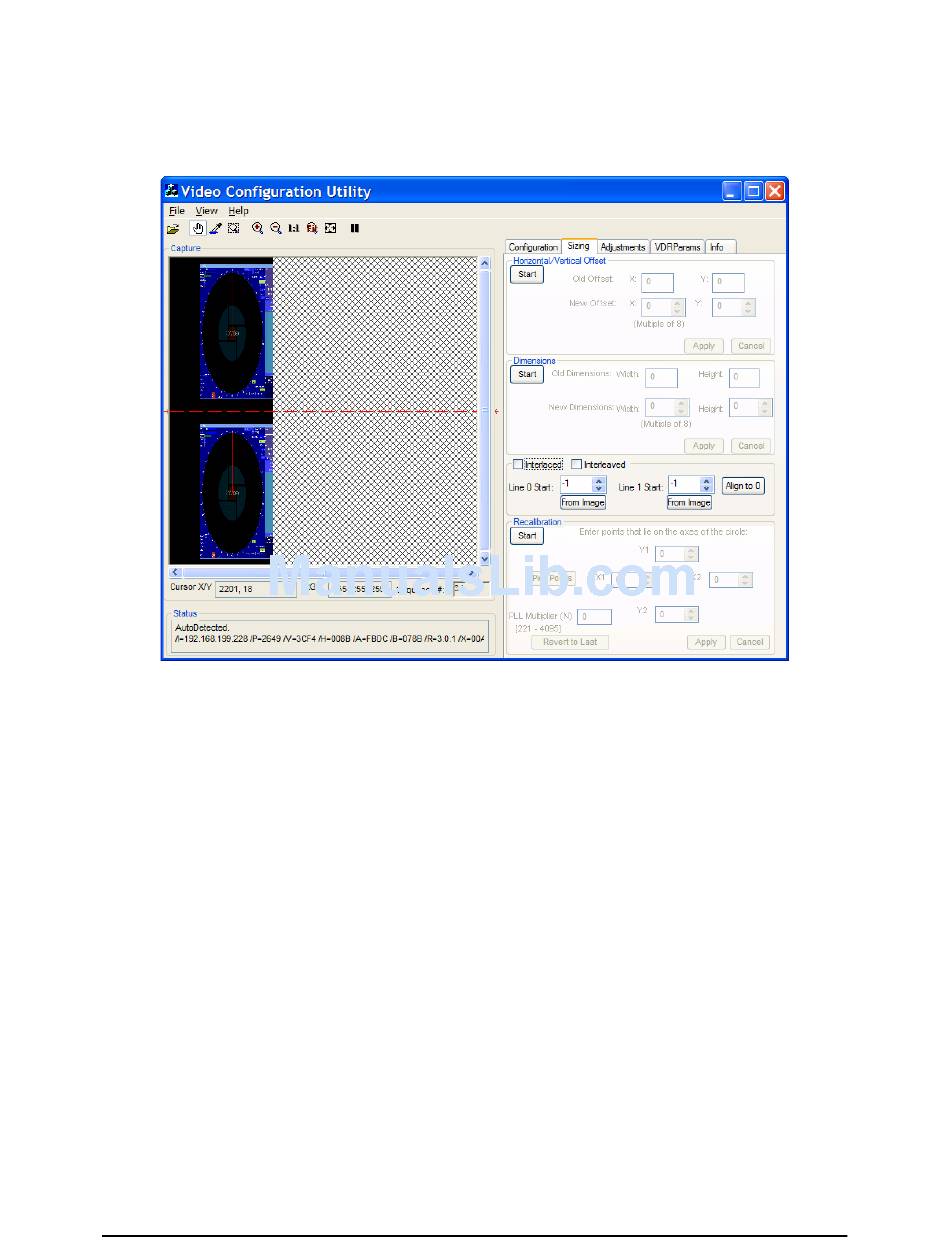The width and height of the screenshot is (950, 1260).
Task: Select the eyedropper color picker tool
Action: tap(215, 229)
